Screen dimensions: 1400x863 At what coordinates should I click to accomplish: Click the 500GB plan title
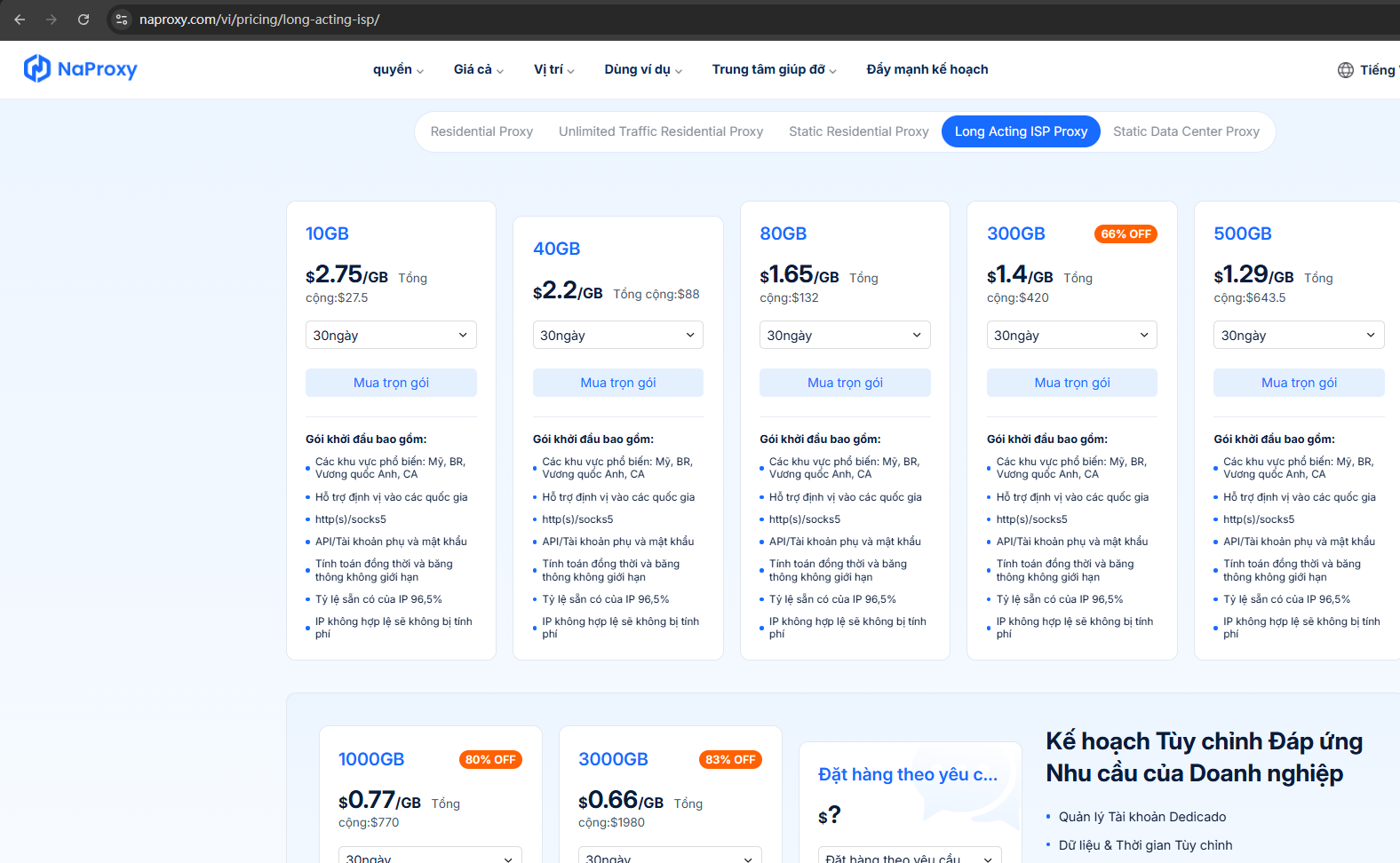pyautogui.click(x=1243, y=234)
